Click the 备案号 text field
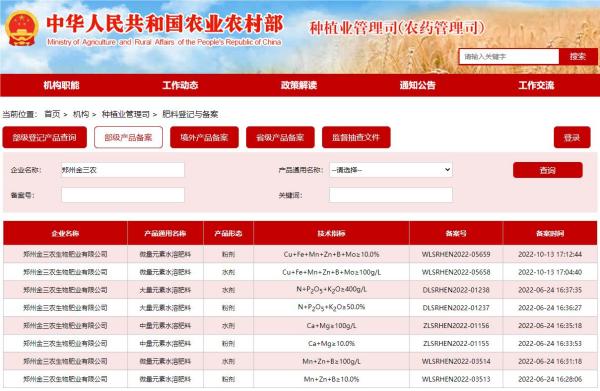The height and width of the screenshot is (391, 600). point(123,195)
